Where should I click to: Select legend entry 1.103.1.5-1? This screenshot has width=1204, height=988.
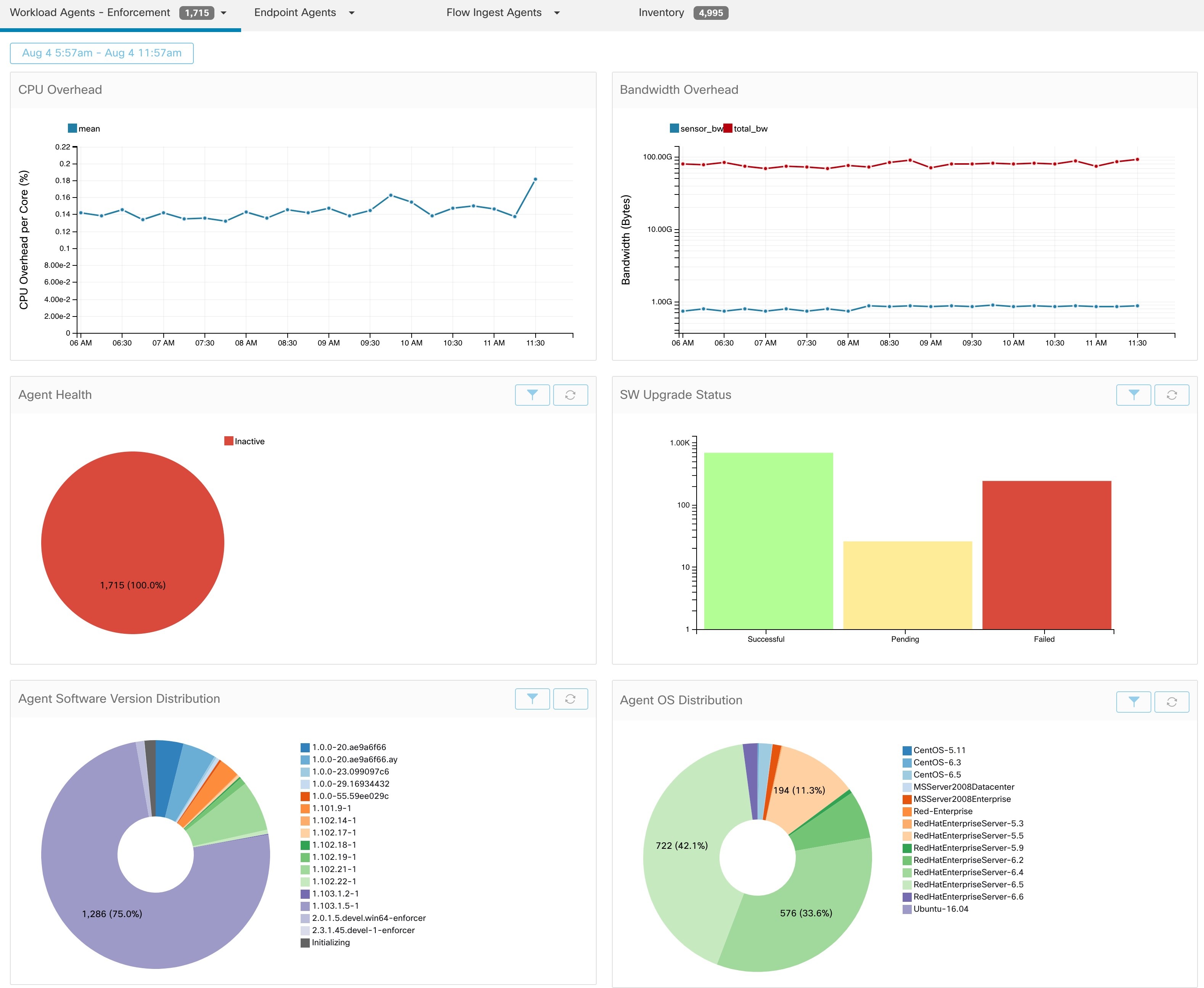pos(330,906)
